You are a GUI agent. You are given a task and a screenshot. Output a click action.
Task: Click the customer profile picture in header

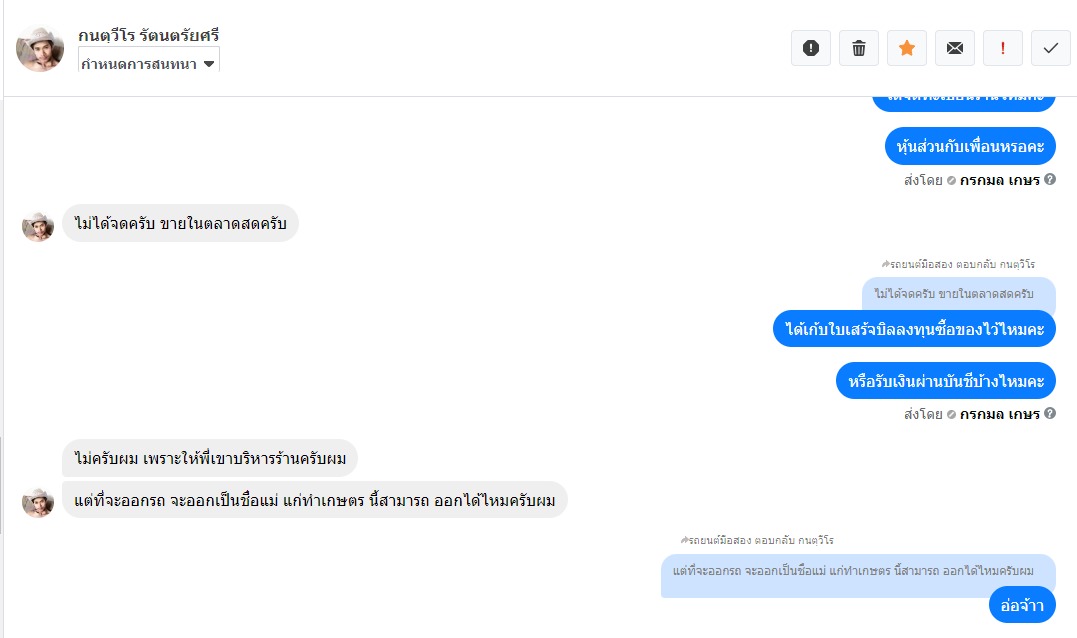[40, 48]
